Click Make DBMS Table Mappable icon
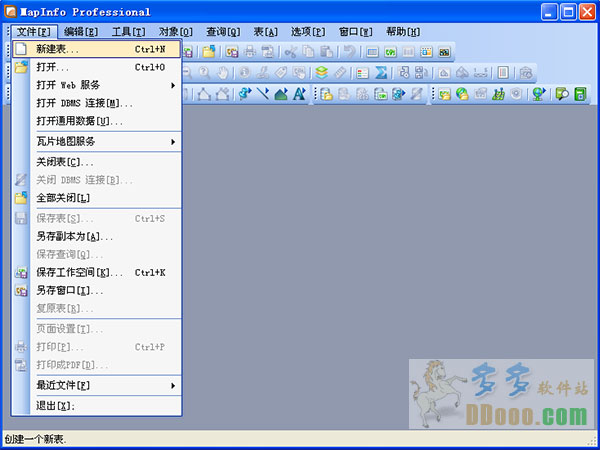This screenshot has width=600, height=450. coord(381,94)
